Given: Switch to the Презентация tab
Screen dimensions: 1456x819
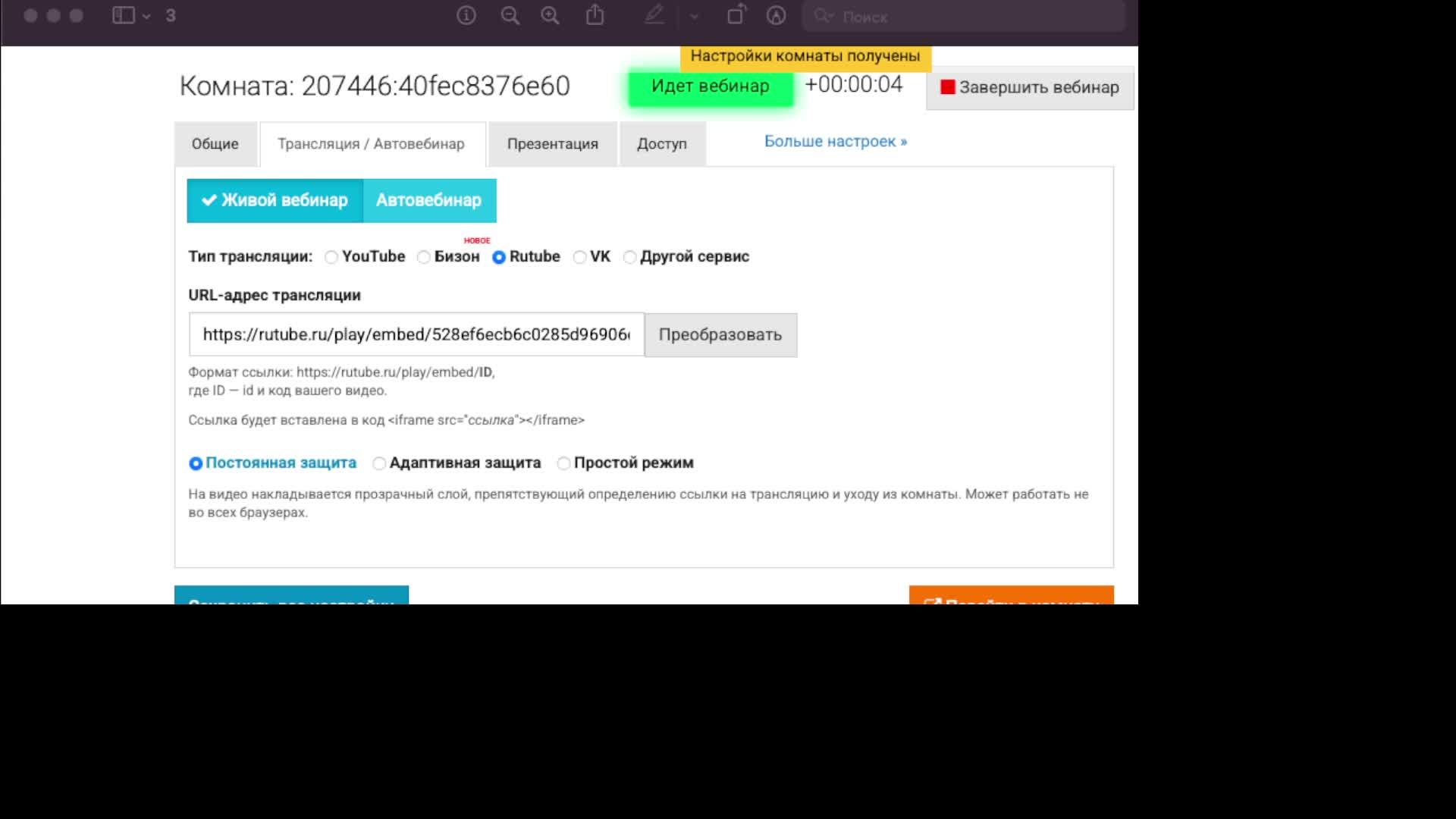Looking at the screenshot, I should pyautogui.click(x=552, y=144).
